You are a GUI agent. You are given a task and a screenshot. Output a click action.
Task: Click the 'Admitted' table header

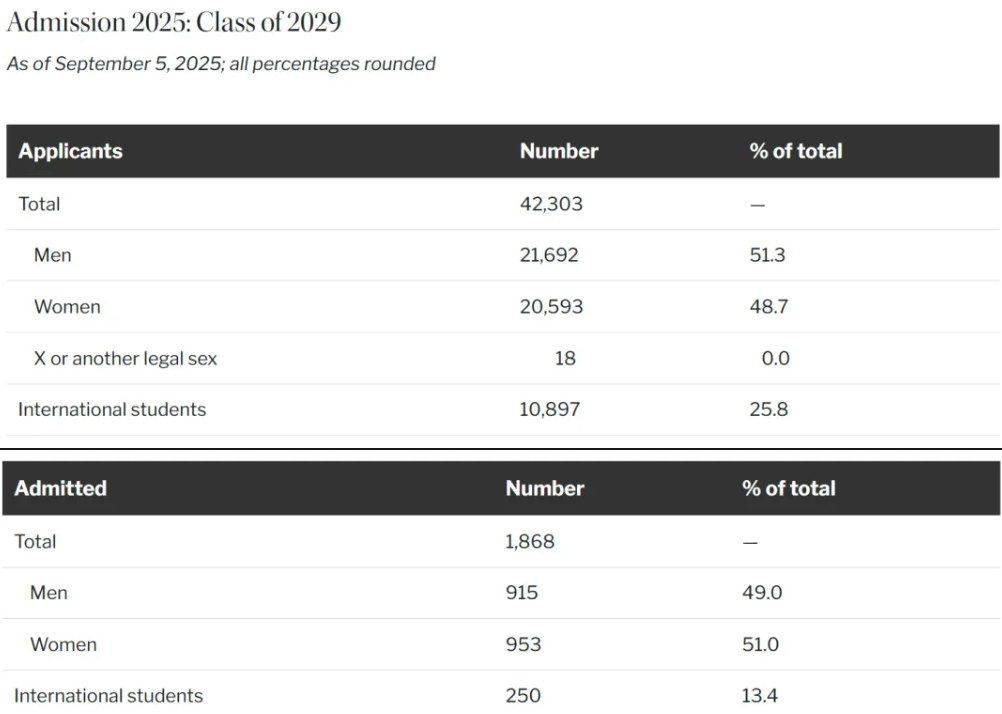click(60, 488)
